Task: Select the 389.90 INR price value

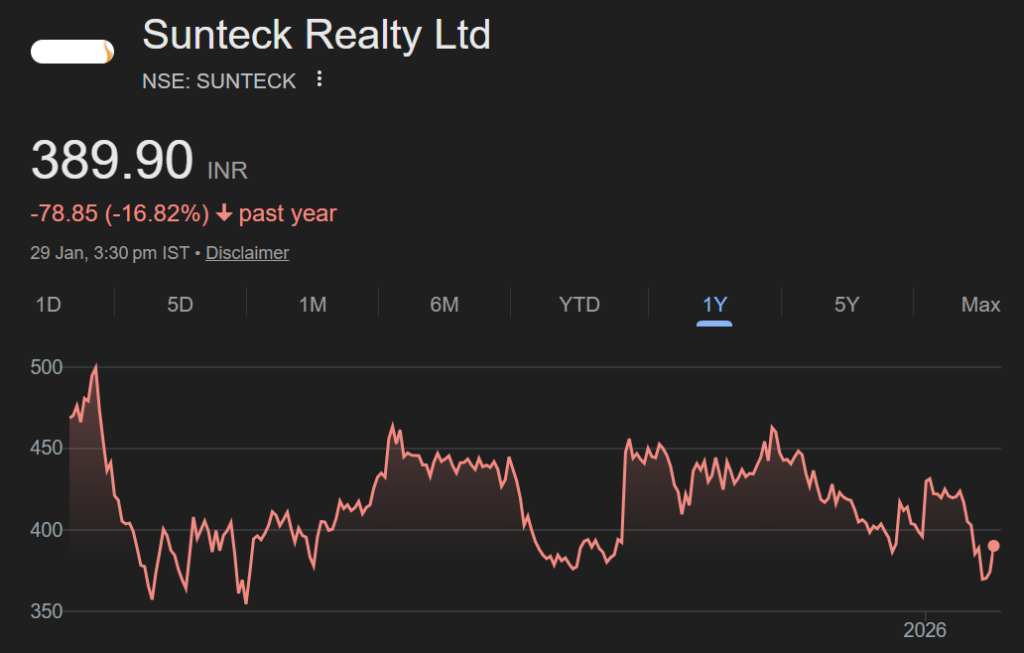Action: [112, 159]
